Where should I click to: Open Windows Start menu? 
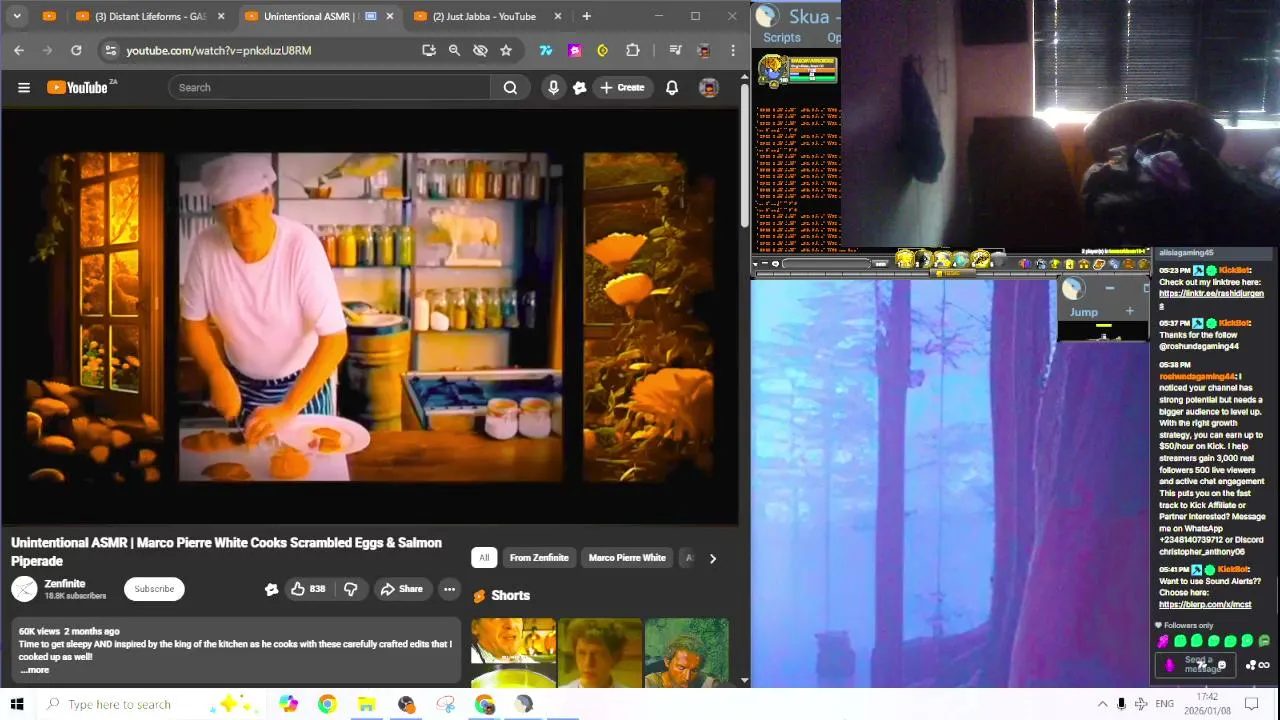[17, 704]
